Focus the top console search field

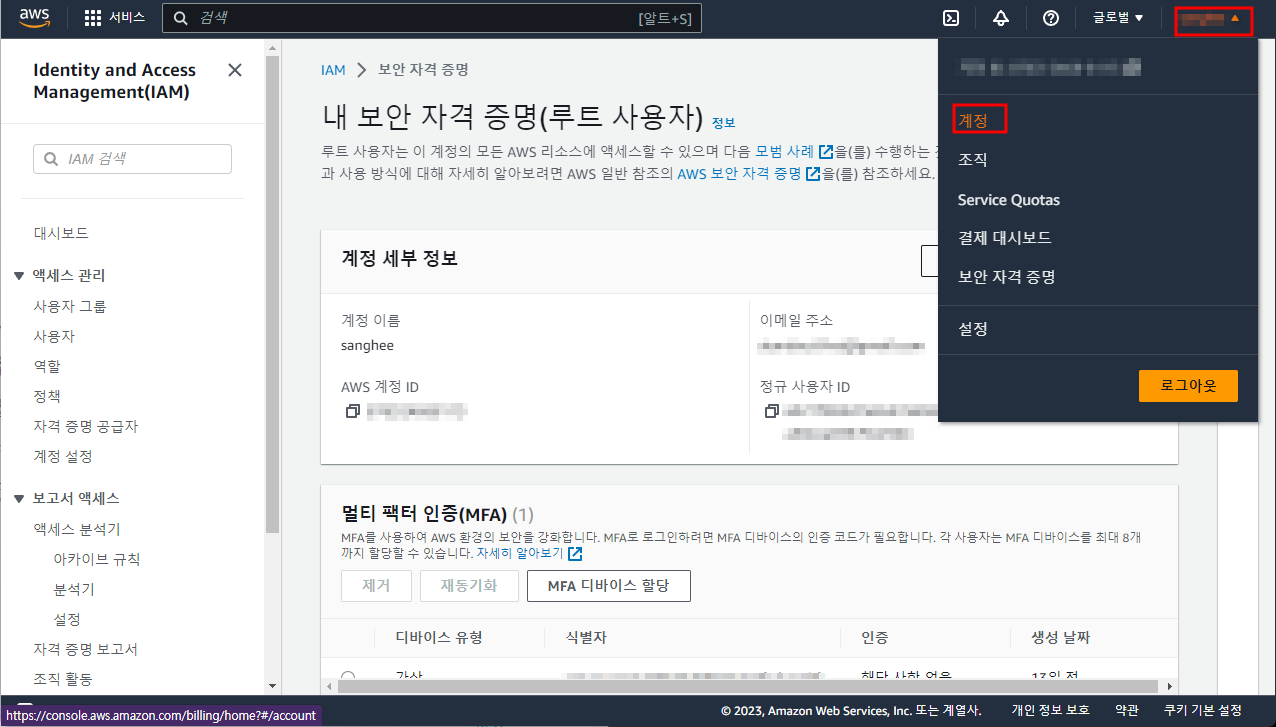click(432, 18)
